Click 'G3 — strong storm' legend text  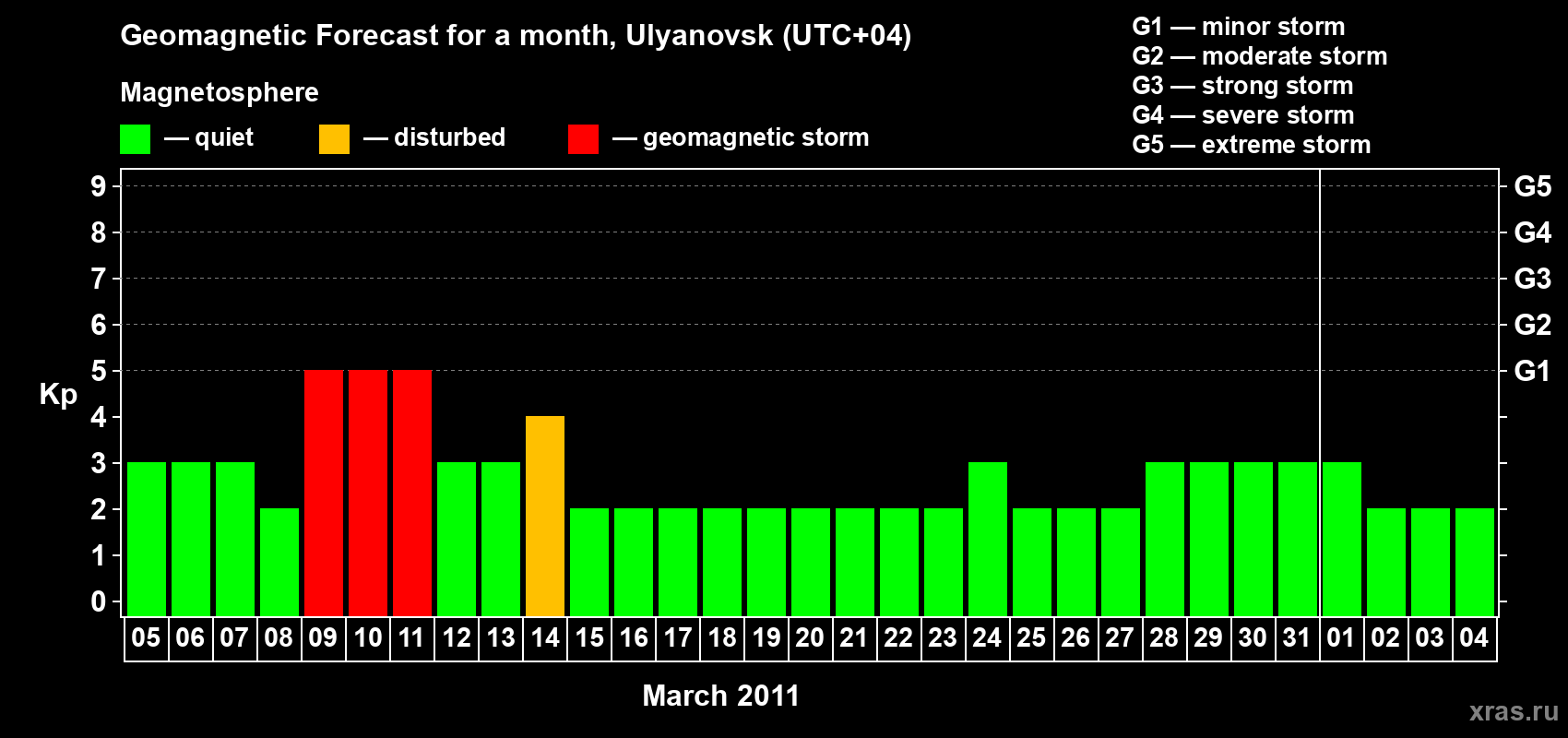(x=1243, y=86)
